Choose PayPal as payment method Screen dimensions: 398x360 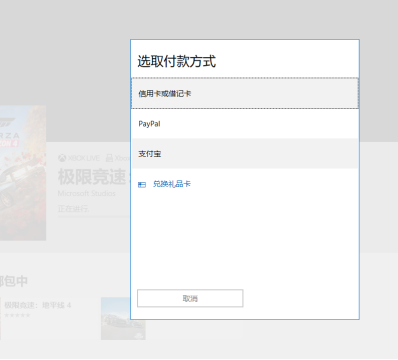pyautogui.click(x=245, y=124)
